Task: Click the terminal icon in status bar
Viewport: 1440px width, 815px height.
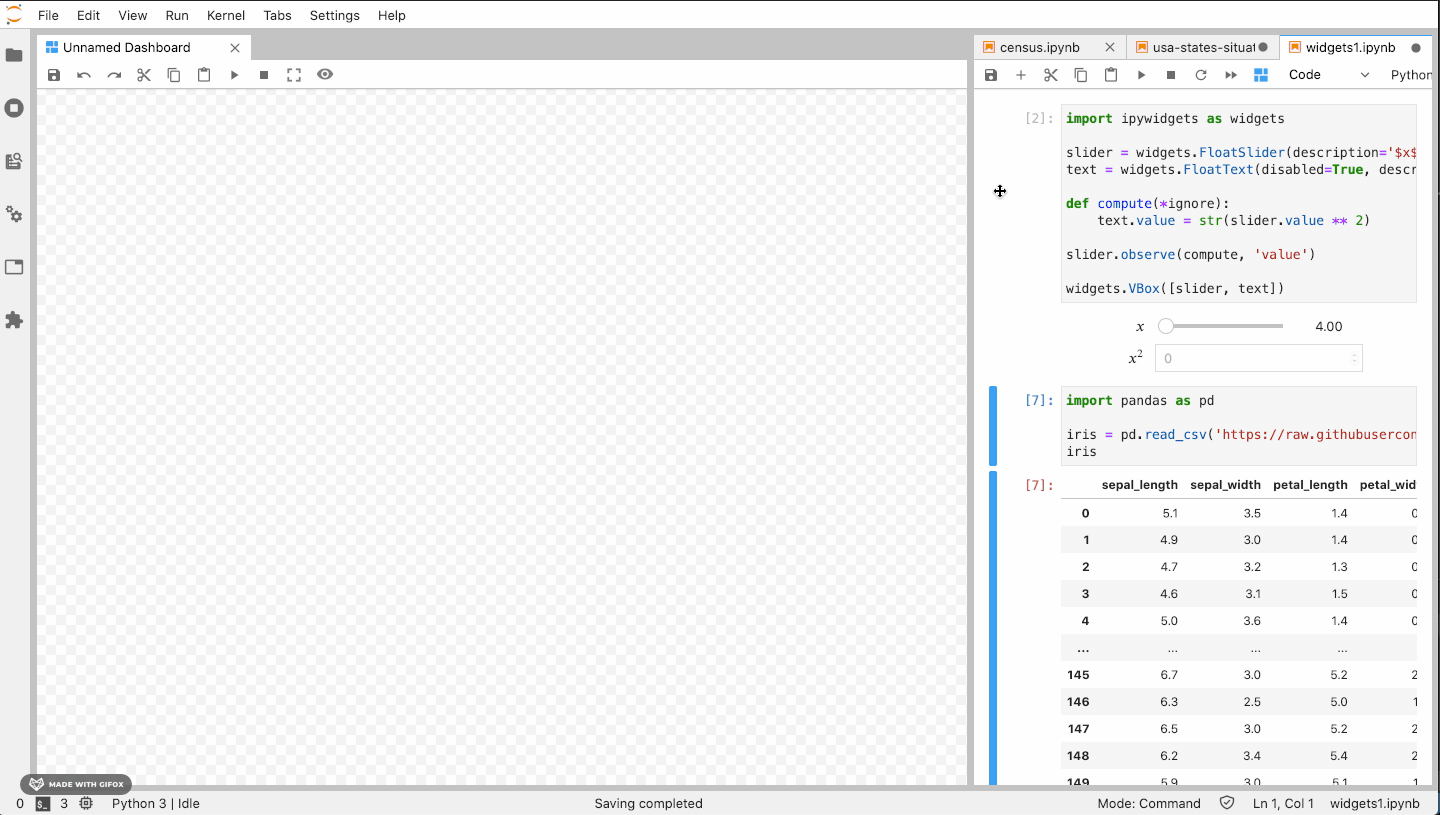Action: (x=43, y=803)
